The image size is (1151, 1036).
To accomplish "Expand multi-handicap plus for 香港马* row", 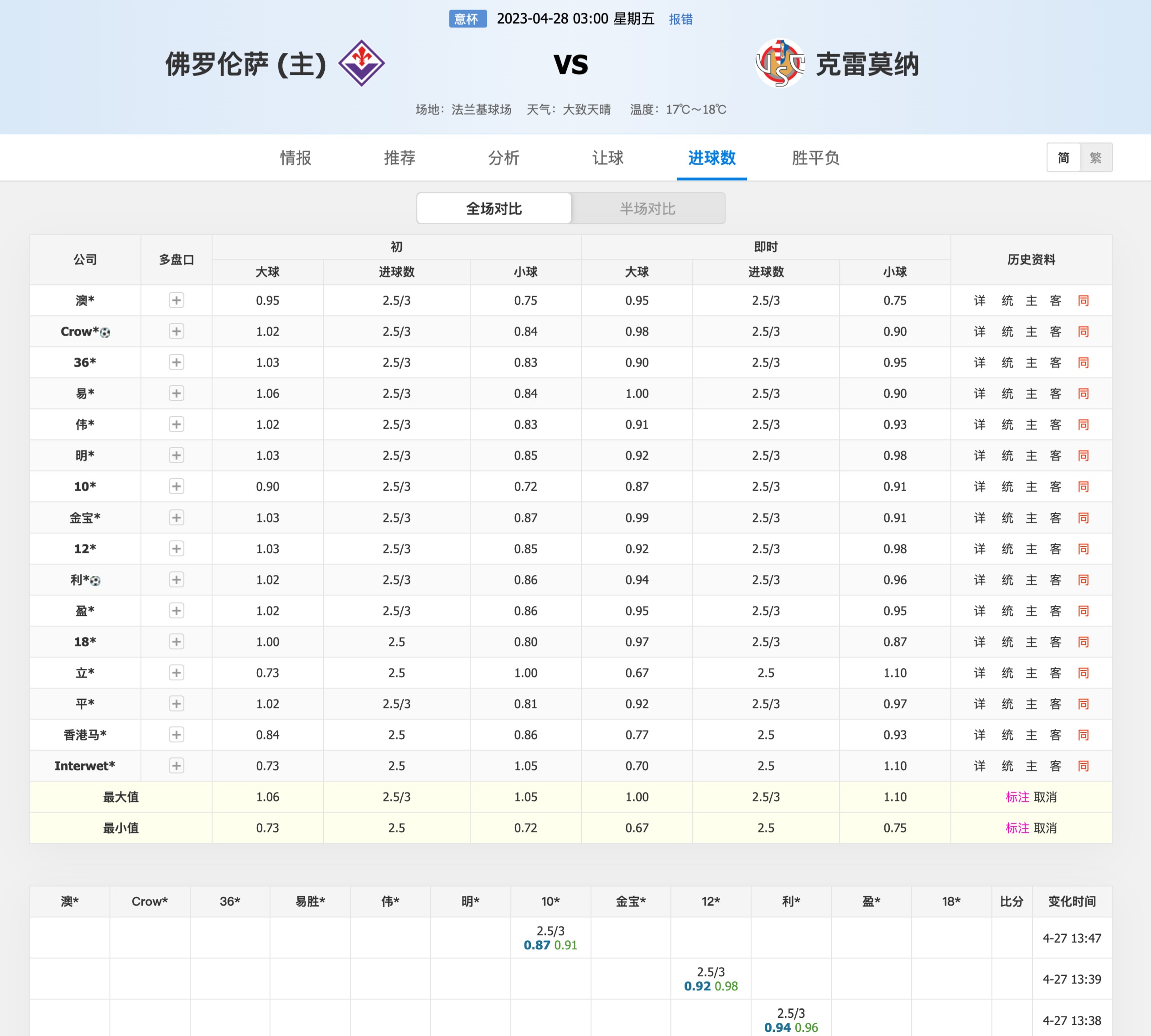I will click(x=176, y=735).
